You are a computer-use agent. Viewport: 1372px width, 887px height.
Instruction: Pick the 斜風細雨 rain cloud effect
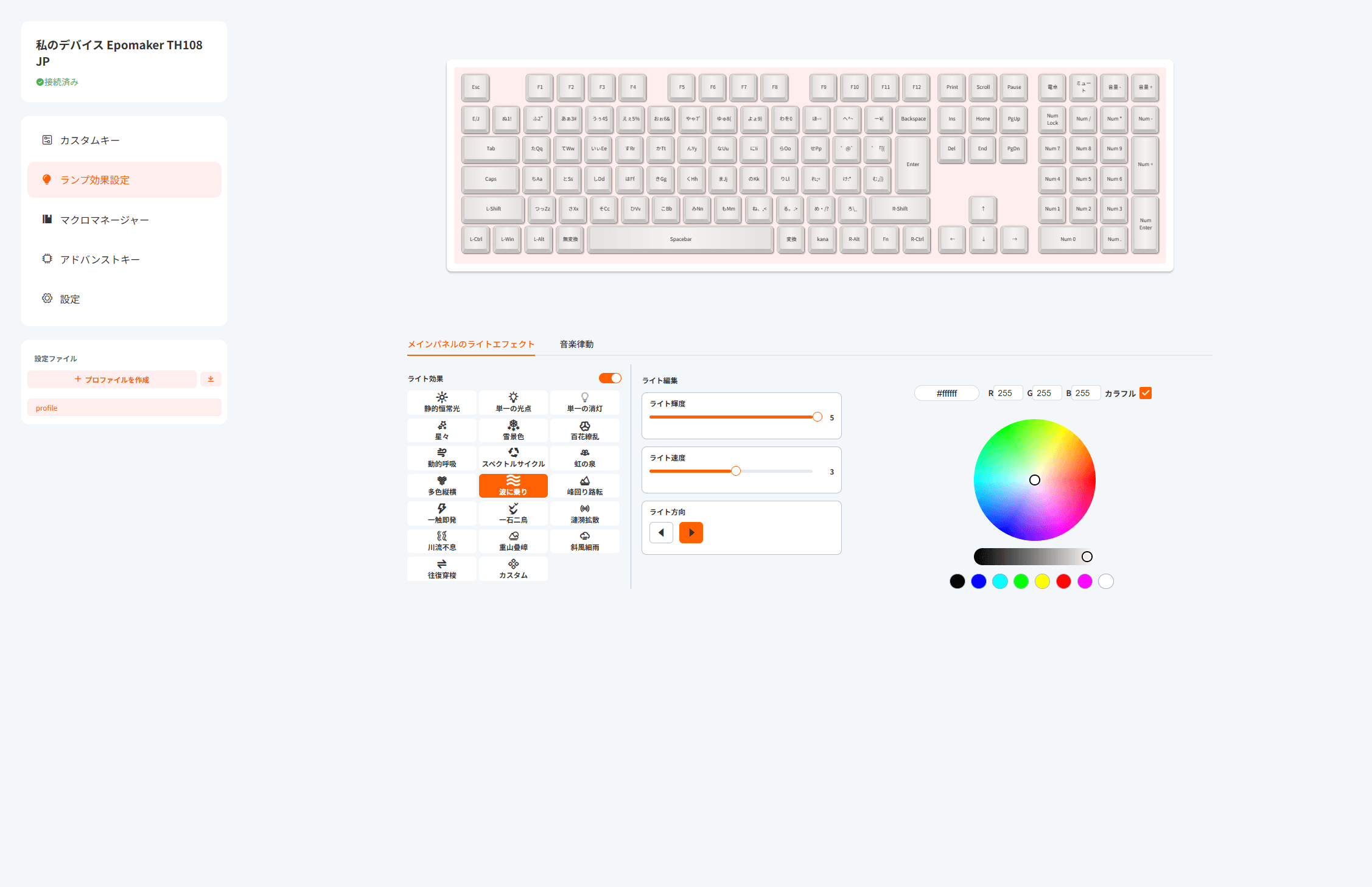click(584, 541)
